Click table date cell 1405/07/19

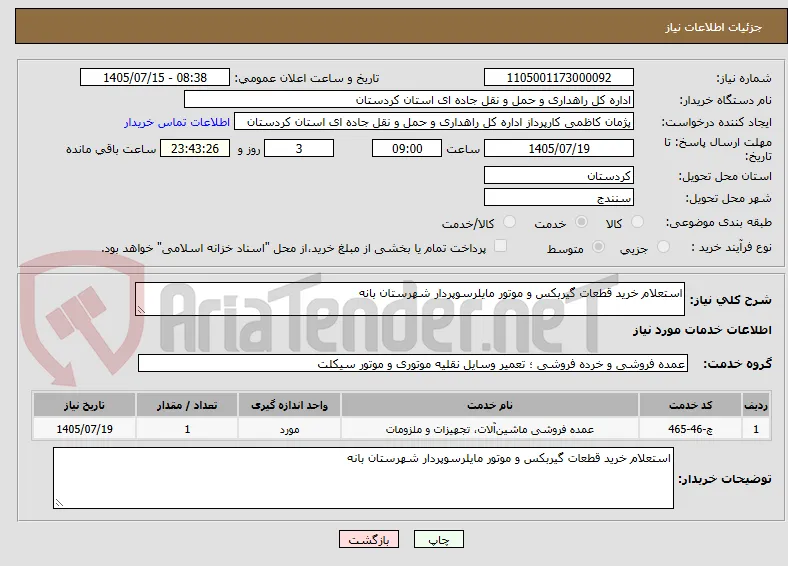(x=84, y=429)
